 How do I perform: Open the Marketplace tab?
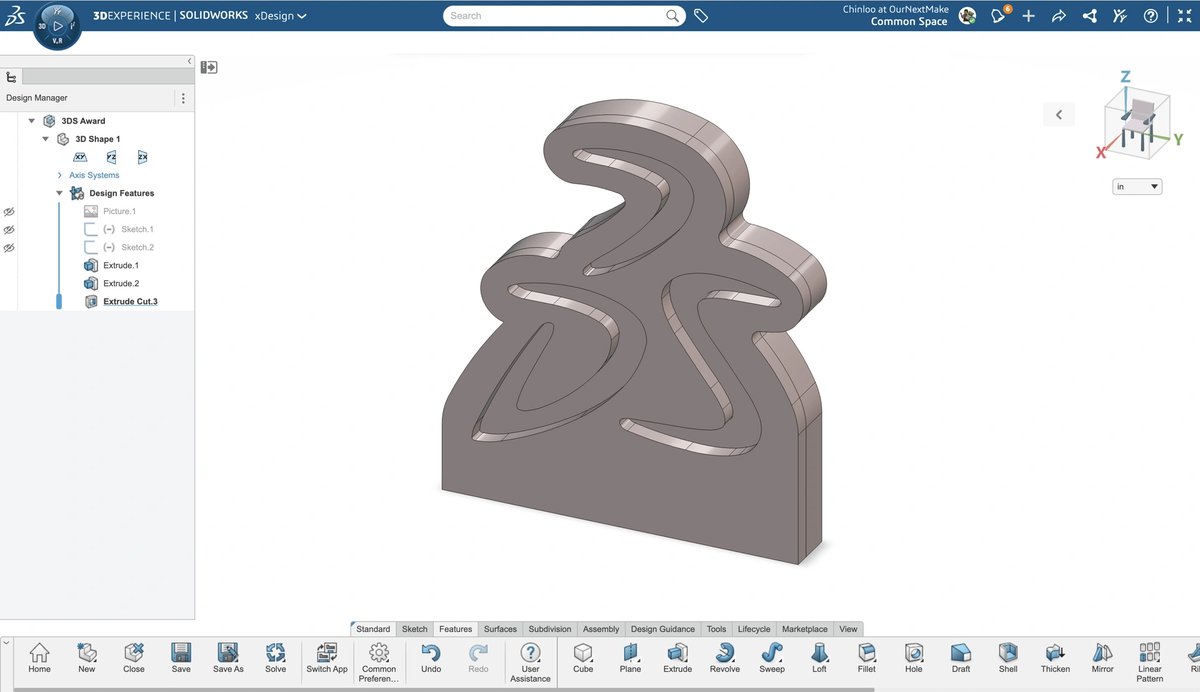pyautogui.click(x=805, y=629)
